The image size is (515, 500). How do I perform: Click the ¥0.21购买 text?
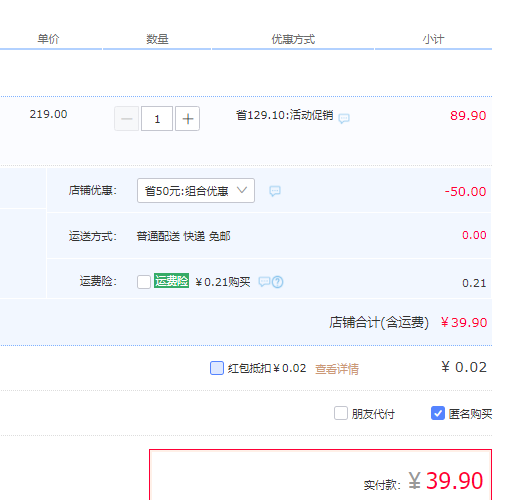point(223,282)
